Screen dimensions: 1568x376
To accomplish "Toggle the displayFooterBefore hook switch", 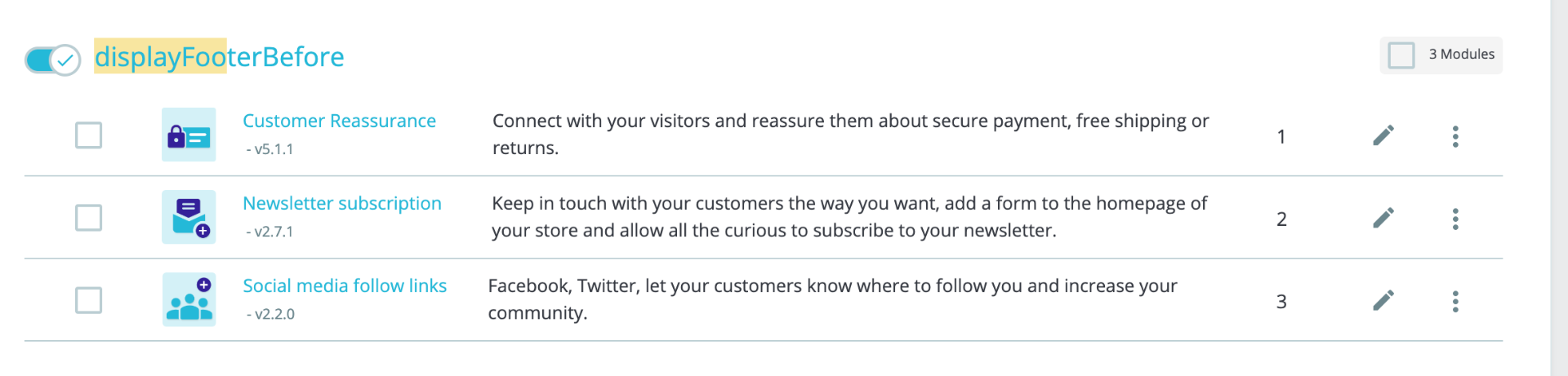I will (x=53, y=60).
